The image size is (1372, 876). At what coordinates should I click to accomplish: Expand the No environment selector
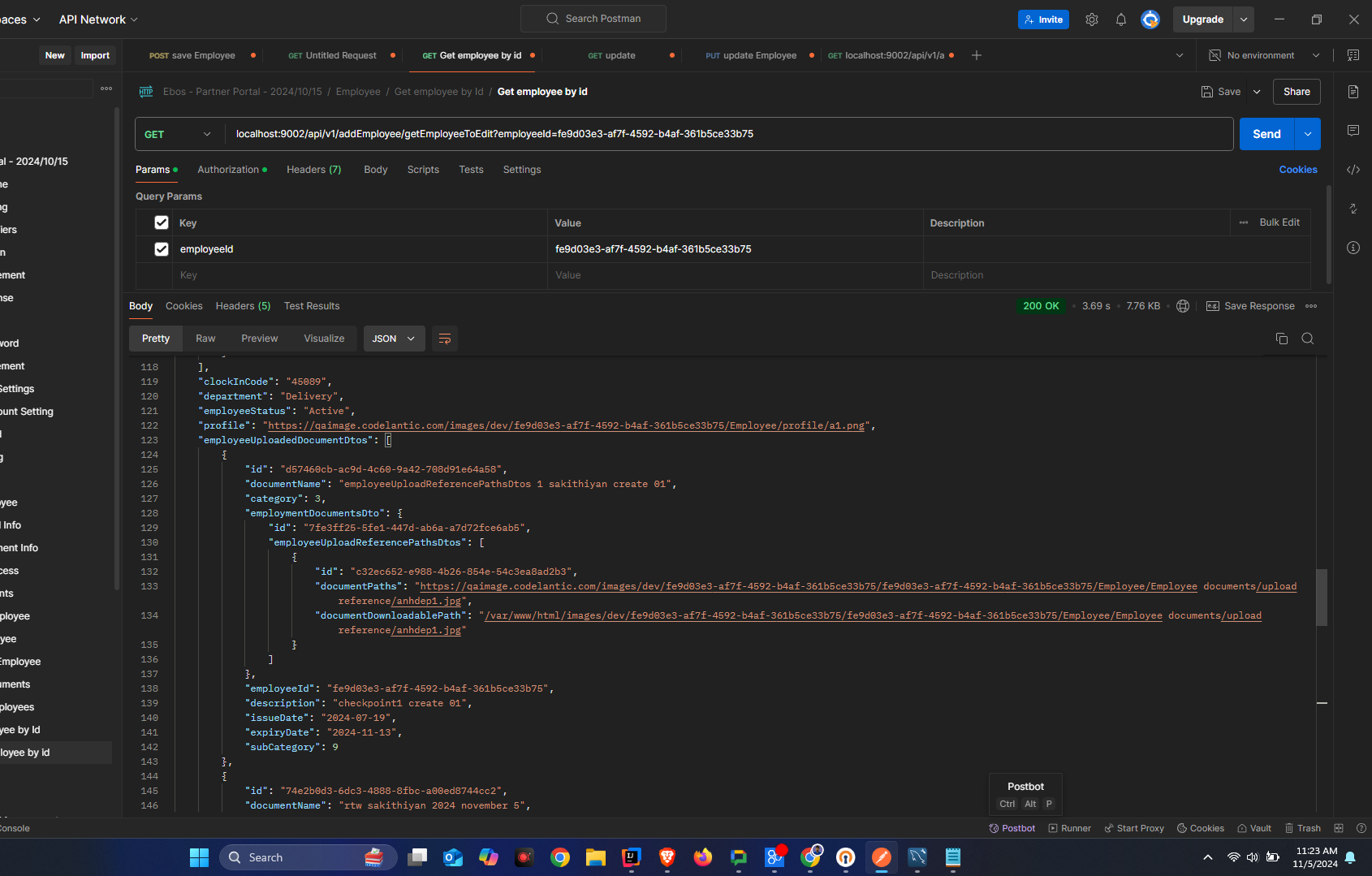click(1265, 55)
